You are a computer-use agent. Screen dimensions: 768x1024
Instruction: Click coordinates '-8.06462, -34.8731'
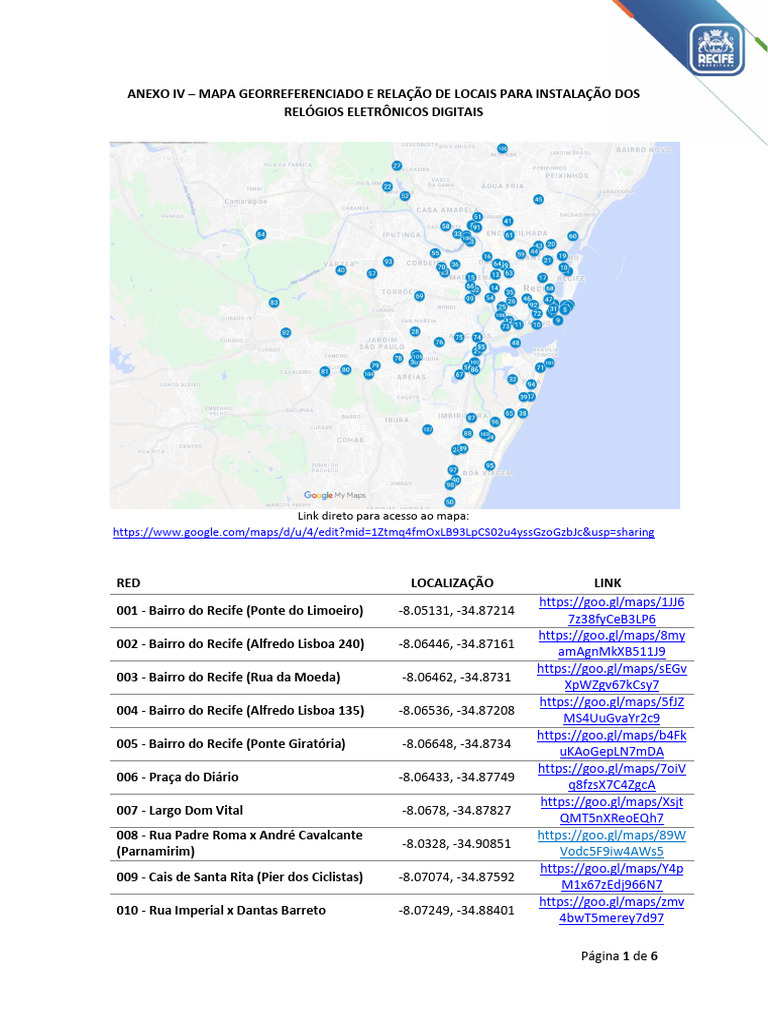[x=456, y=677]
